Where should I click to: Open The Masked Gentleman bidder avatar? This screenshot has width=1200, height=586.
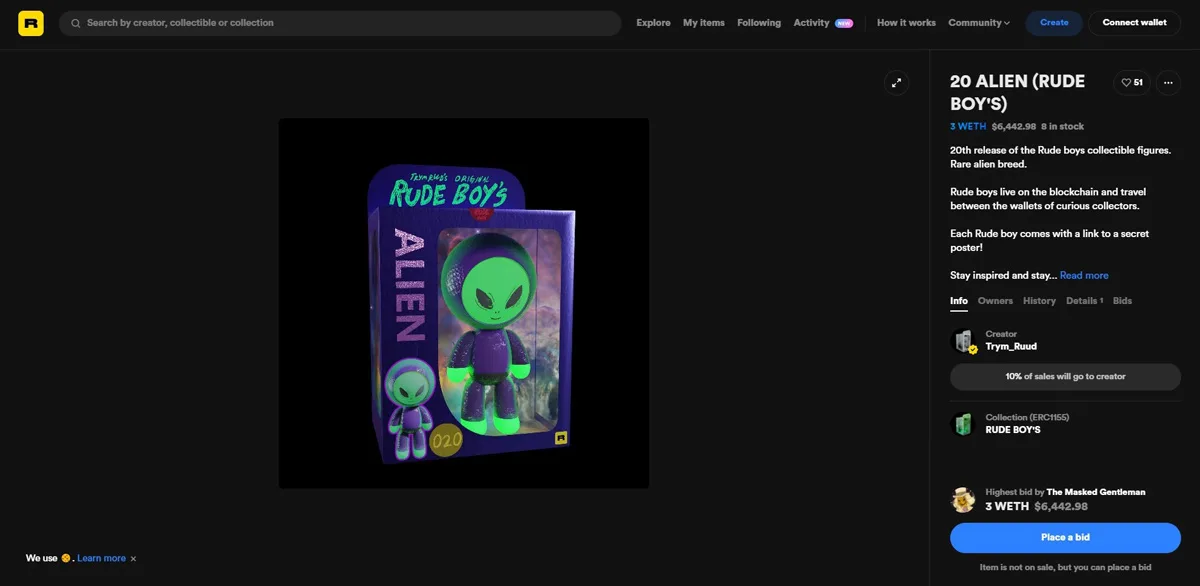tap(962, 499)
